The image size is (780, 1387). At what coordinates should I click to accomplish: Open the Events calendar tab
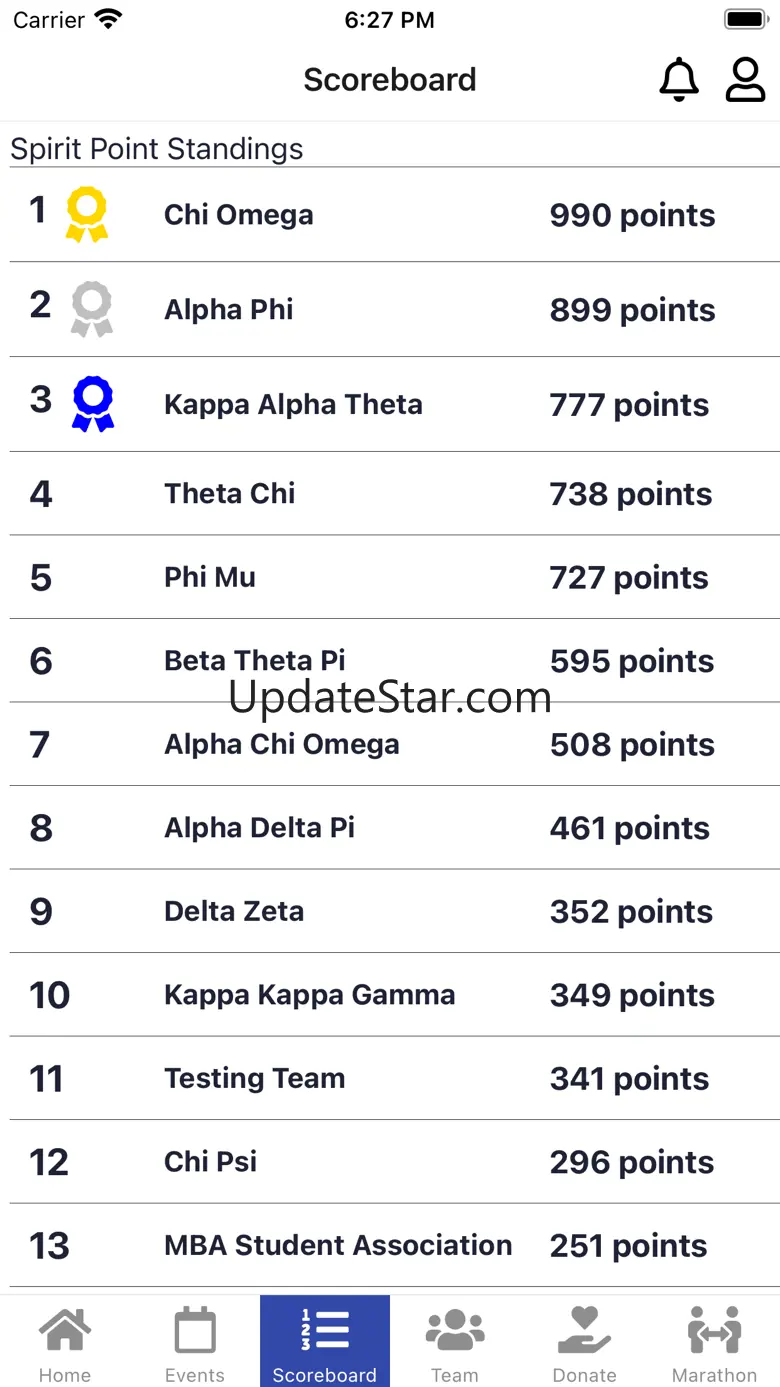point(195,1342)
